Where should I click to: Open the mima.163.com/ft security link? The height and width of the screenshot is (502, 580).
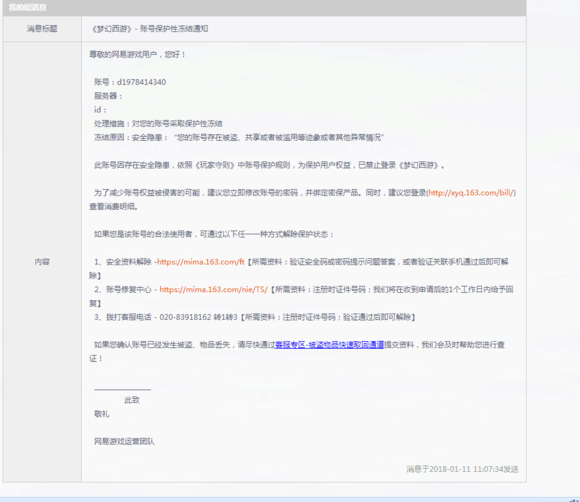click(x=200, y=262)
